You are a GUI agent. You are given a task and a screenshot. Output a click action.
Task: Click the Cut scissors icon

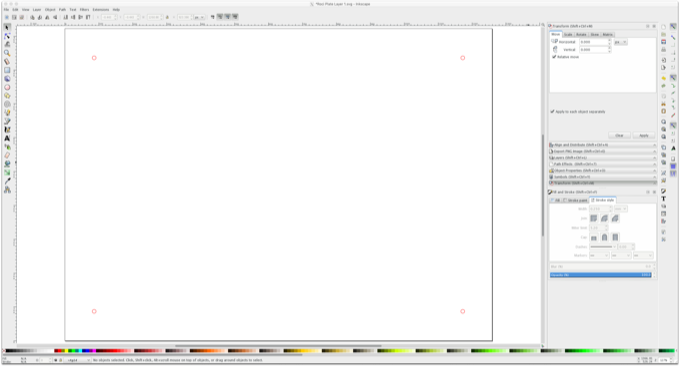664,104
